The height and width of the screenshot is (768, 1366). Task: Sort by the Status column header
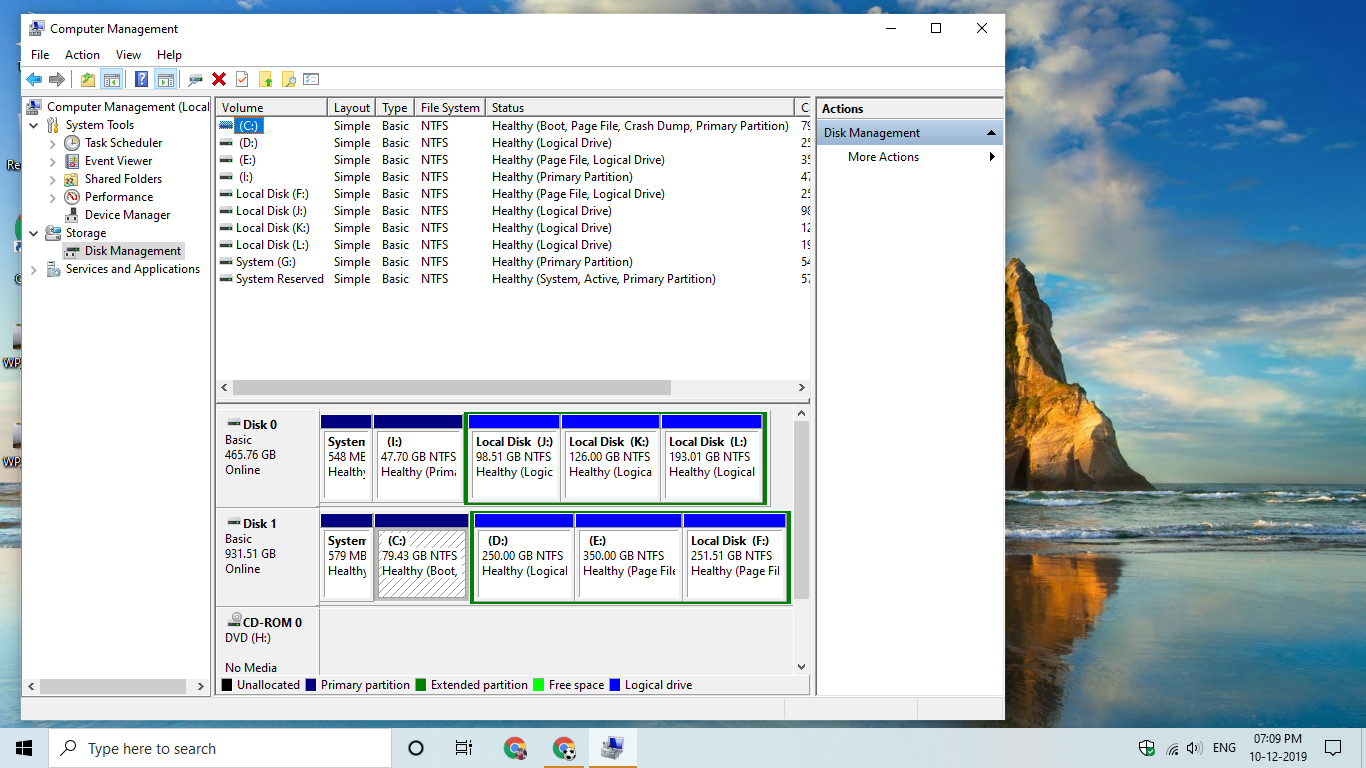point(640,107)
